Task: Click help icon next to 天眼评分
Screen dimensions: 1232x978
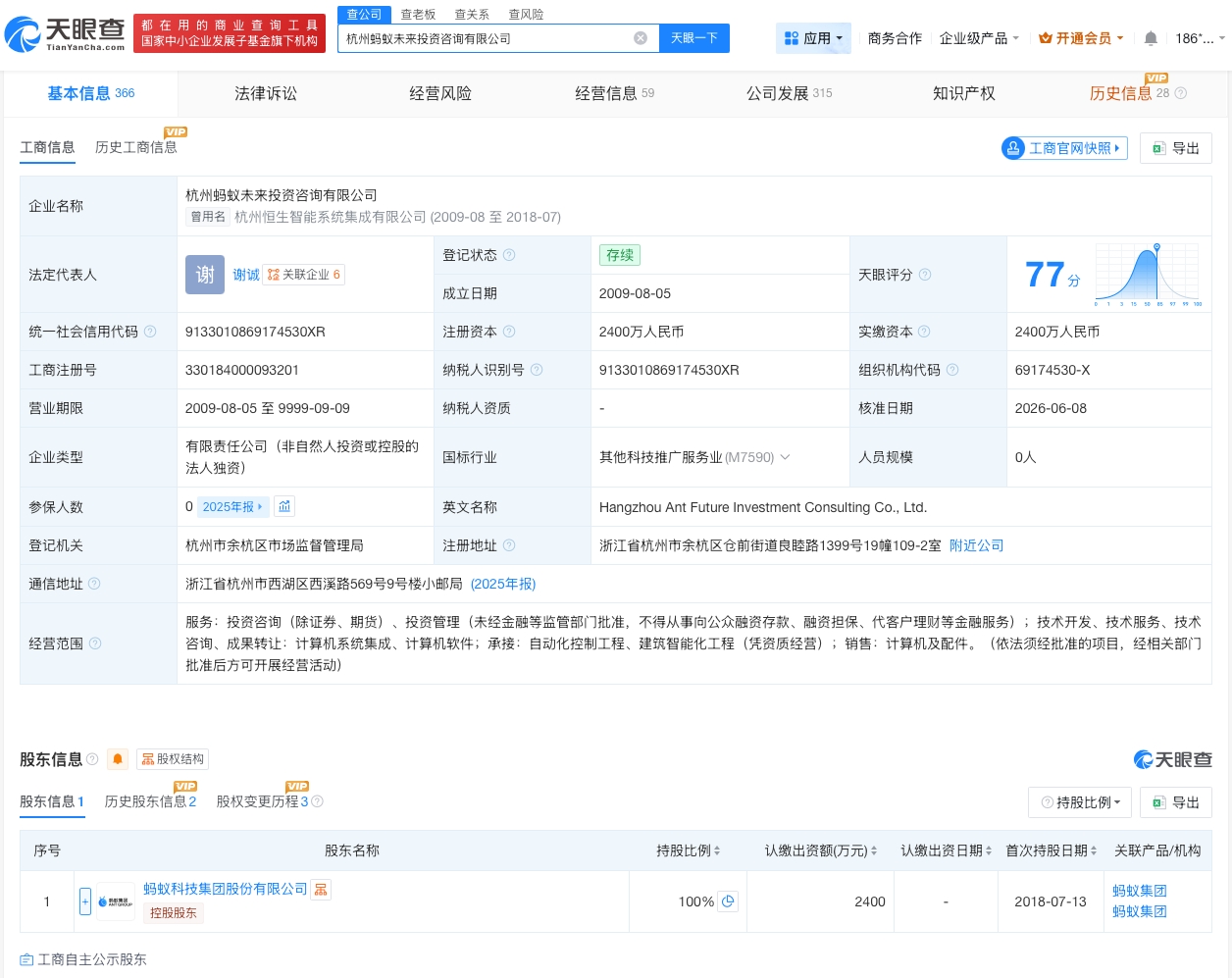Action: pos(925,275)
